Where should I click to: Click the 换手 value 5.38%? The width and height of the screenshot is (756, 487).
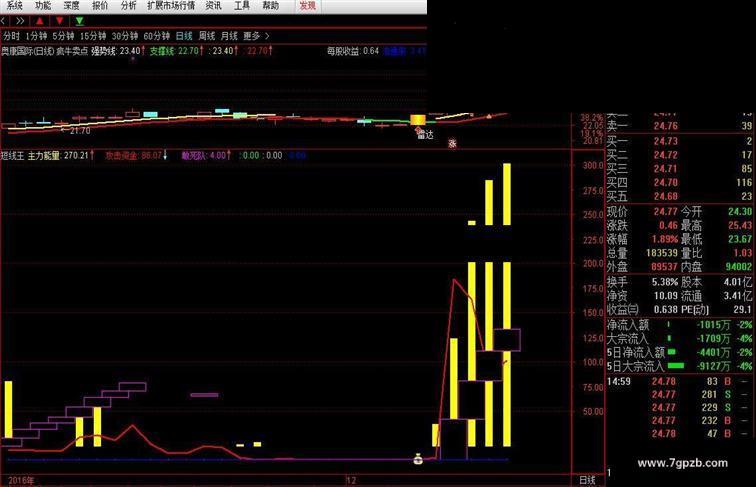665,282
